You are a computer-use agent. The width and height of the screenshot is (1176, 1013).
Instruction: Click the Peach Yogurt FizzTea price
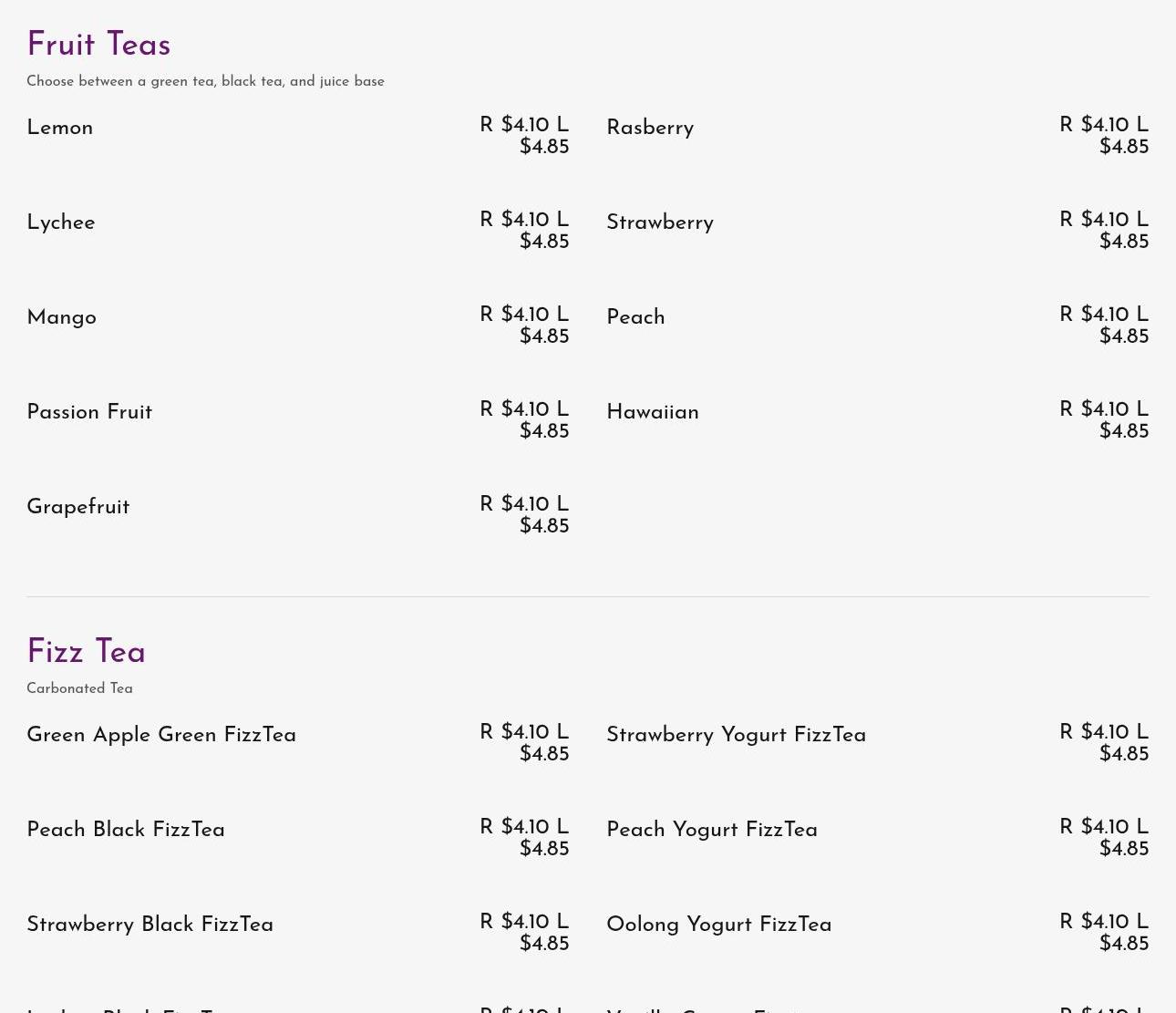(x=1104, y=838)
